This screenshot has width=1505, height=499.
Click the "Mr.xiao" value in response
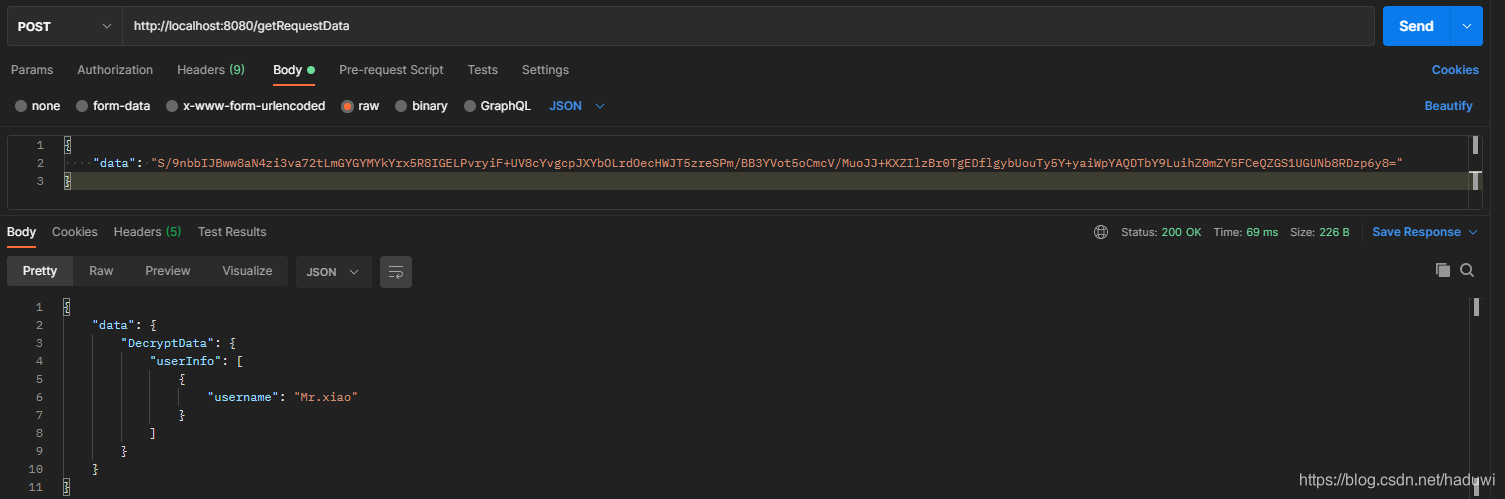pos(325,397)
